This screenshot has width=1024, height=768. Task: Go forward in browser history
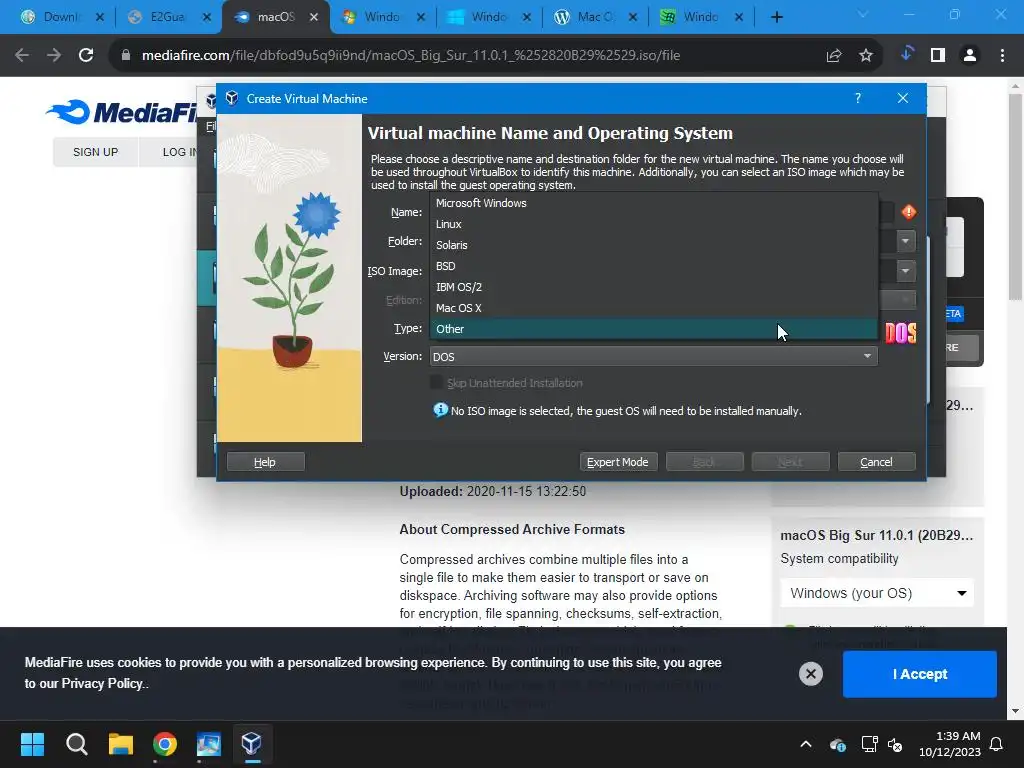pos(54,56)
